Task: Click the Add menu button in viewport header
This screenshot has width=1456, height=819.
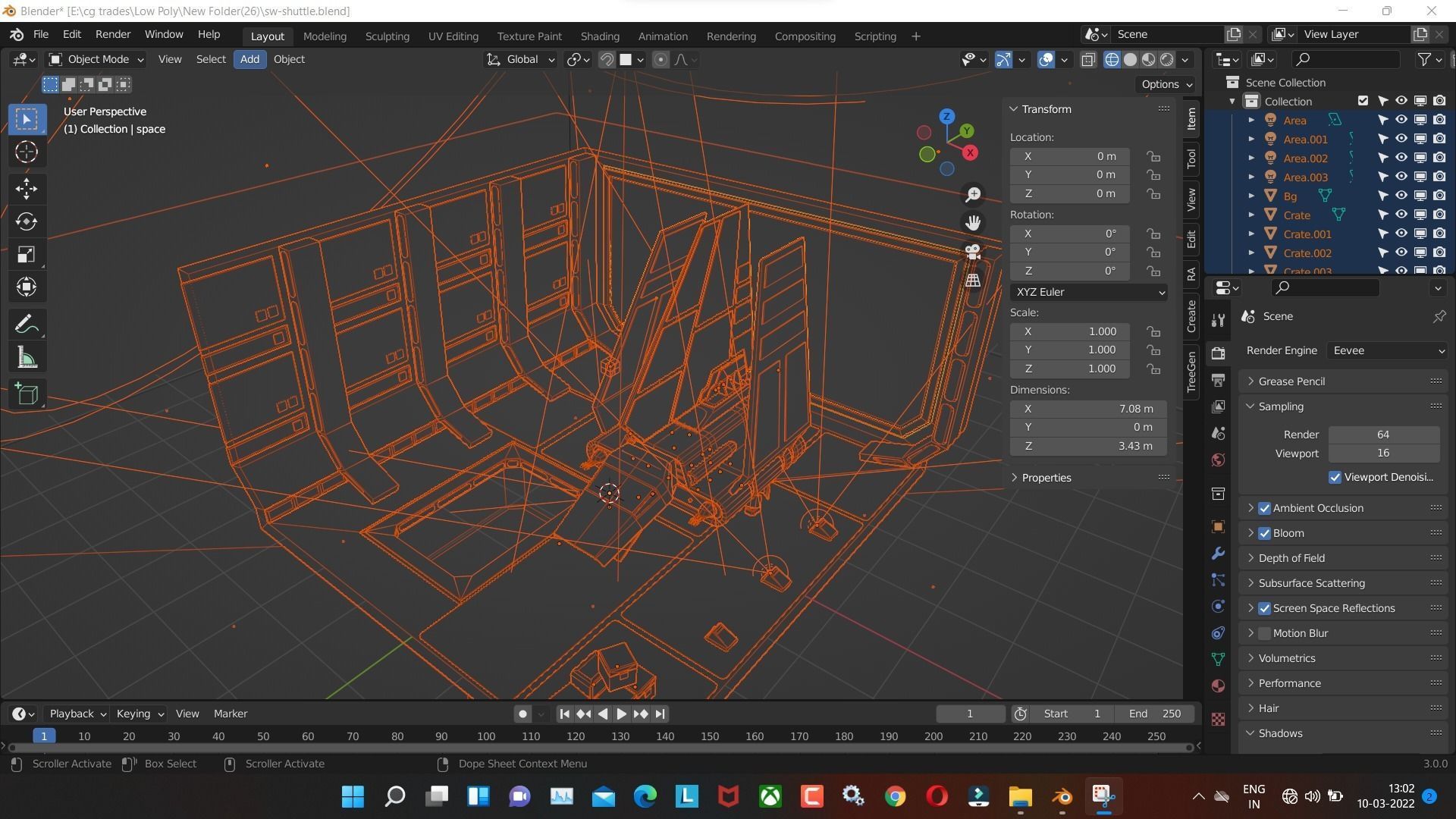Action: 249,59
